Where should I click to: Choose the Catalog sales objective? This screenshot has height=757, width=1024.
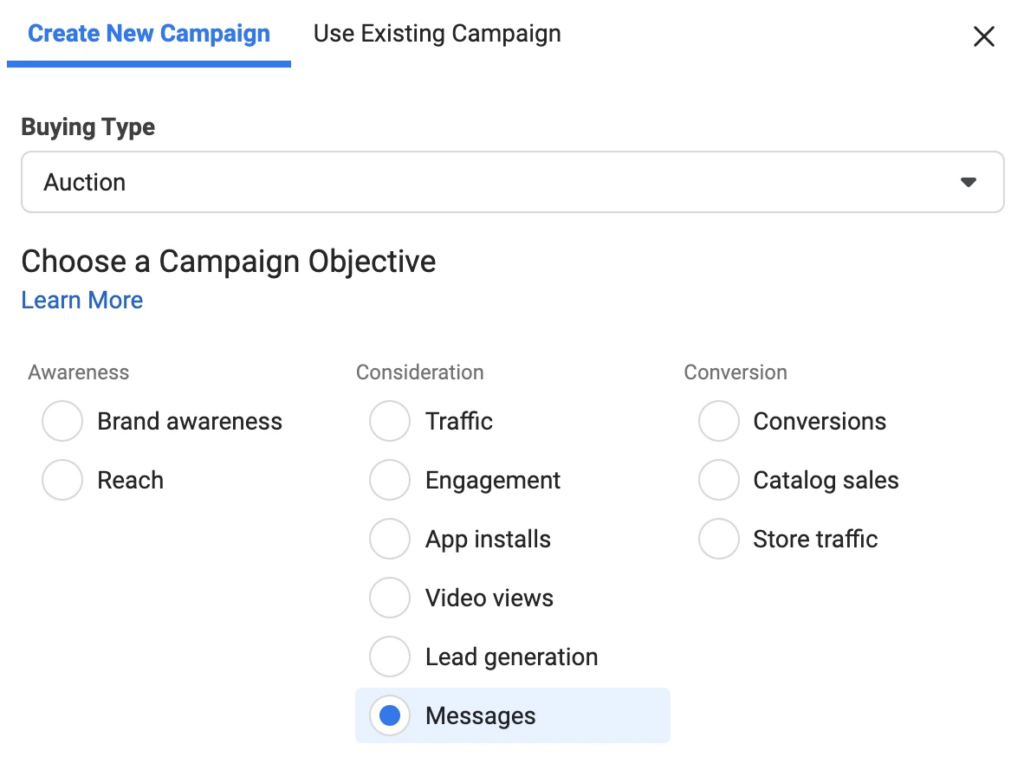pos(718,480)
